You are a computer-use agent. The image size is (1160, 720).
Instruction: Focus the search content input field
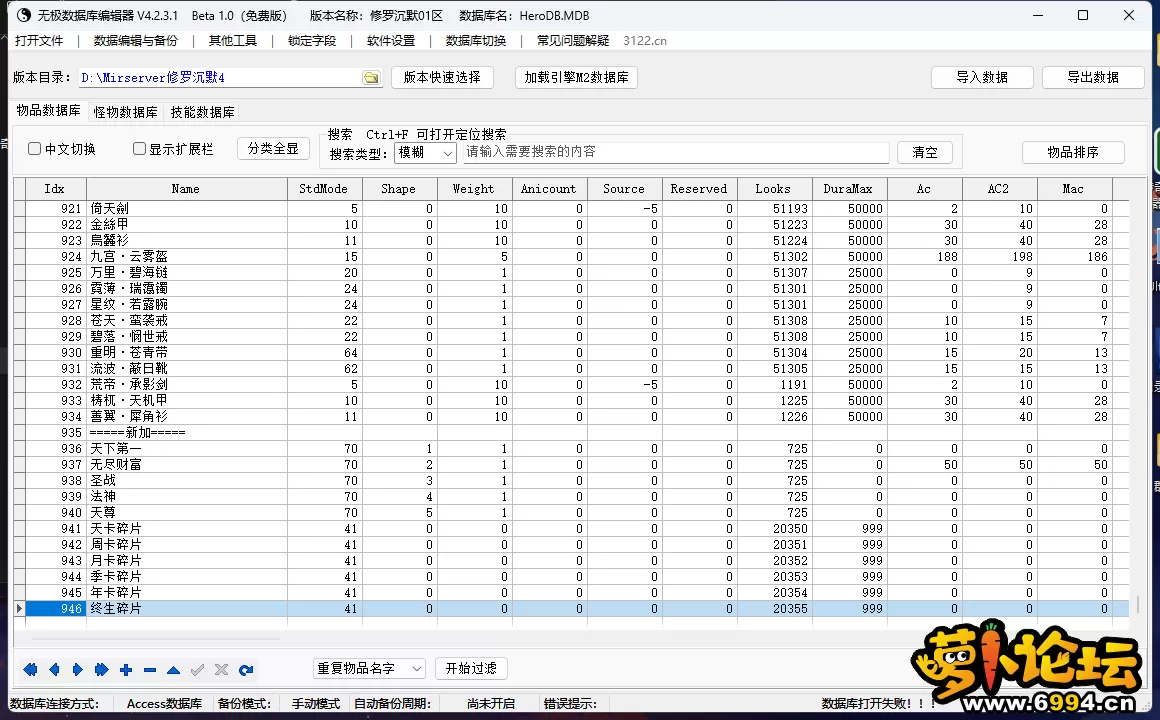(676, 152)
